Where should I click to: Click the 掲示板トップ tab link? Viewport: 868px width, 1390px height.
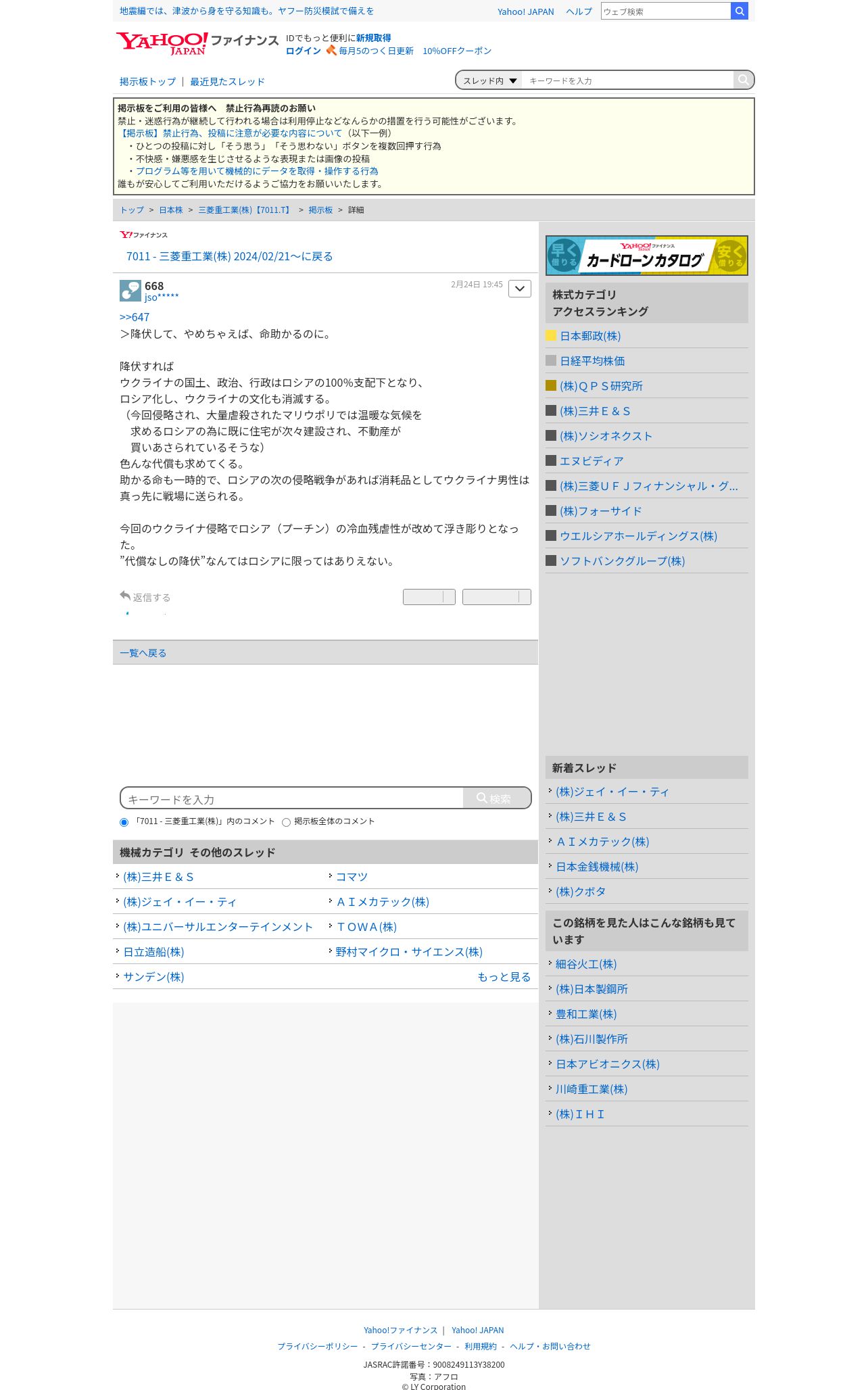147,82
